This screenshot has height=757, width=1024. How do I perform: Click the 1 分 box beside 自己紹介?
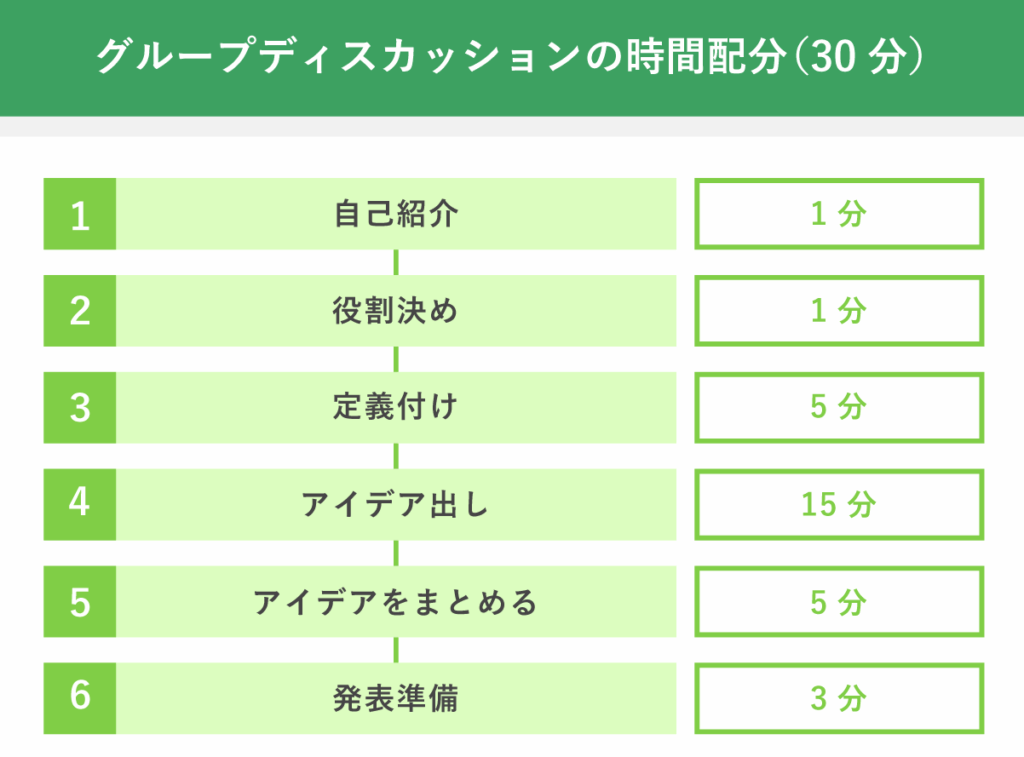839,214
